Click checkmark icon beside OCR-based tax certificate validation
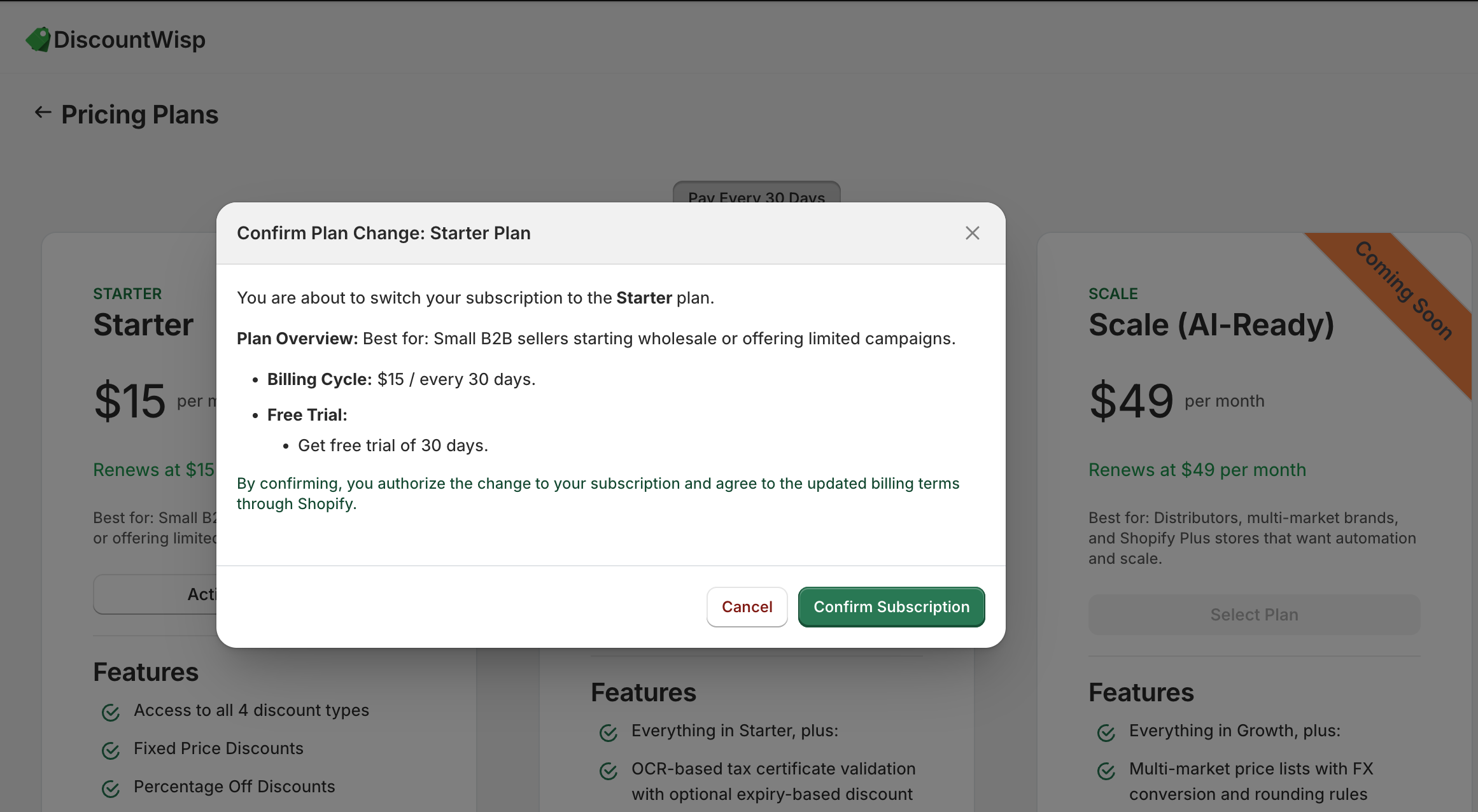 609,771
